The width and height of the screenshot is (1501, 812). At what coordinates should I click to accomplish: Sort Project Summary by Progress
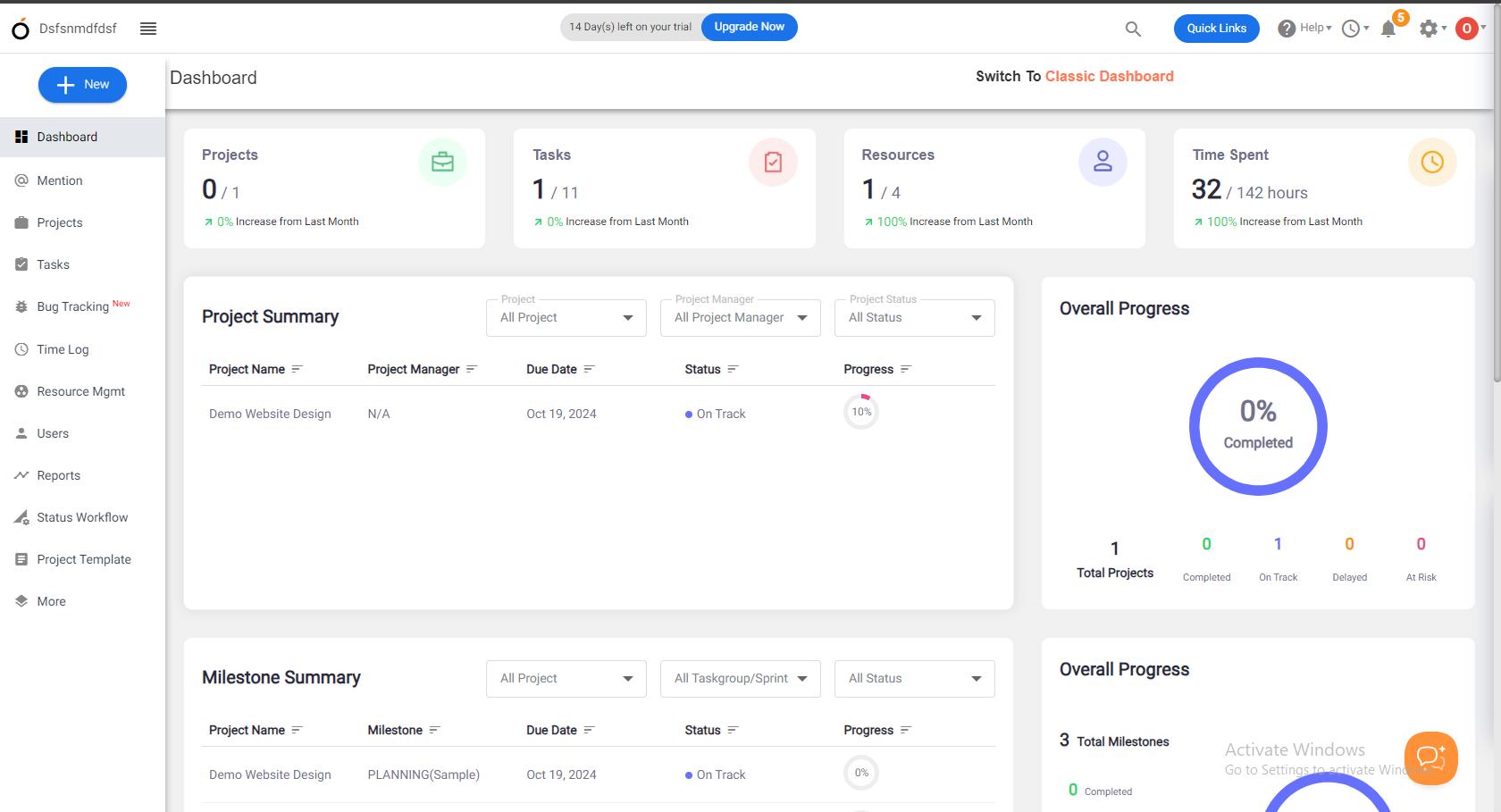pos(905,369)
